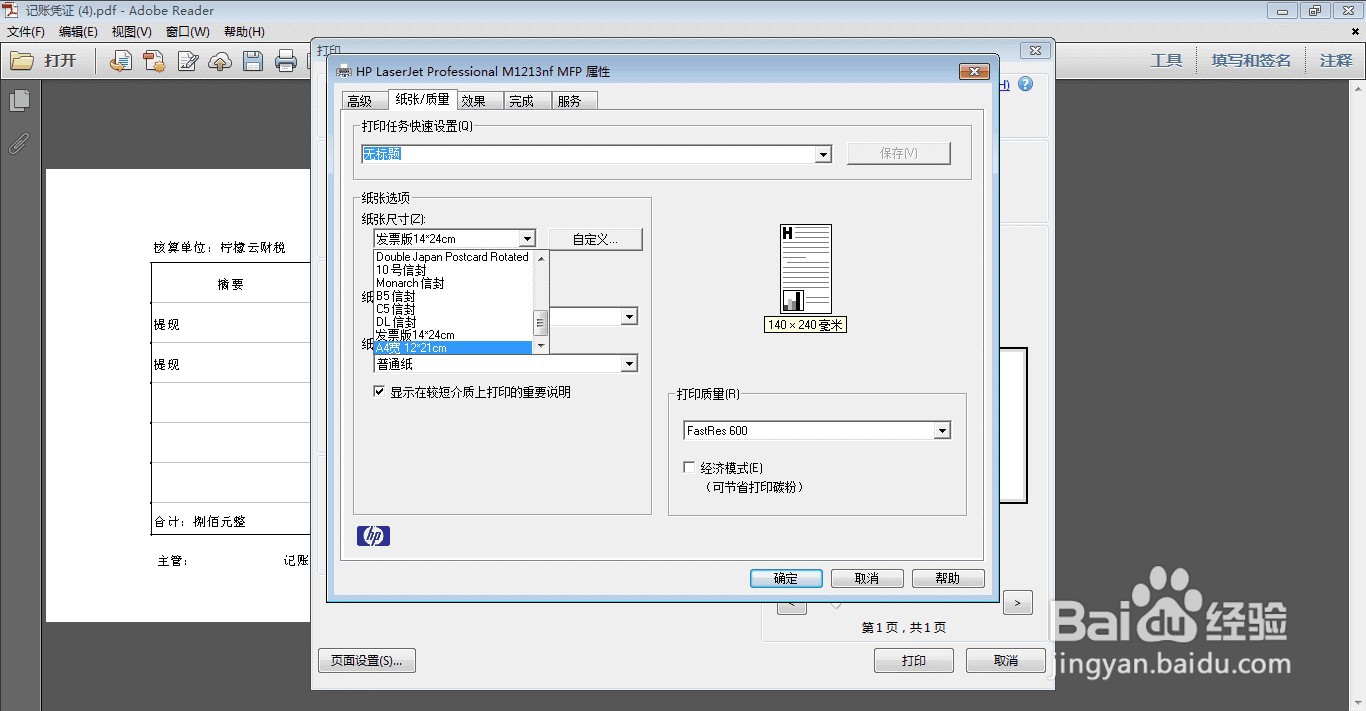
Task: Open the 窗口(W) menu
Action: click(x=188, y=32)
